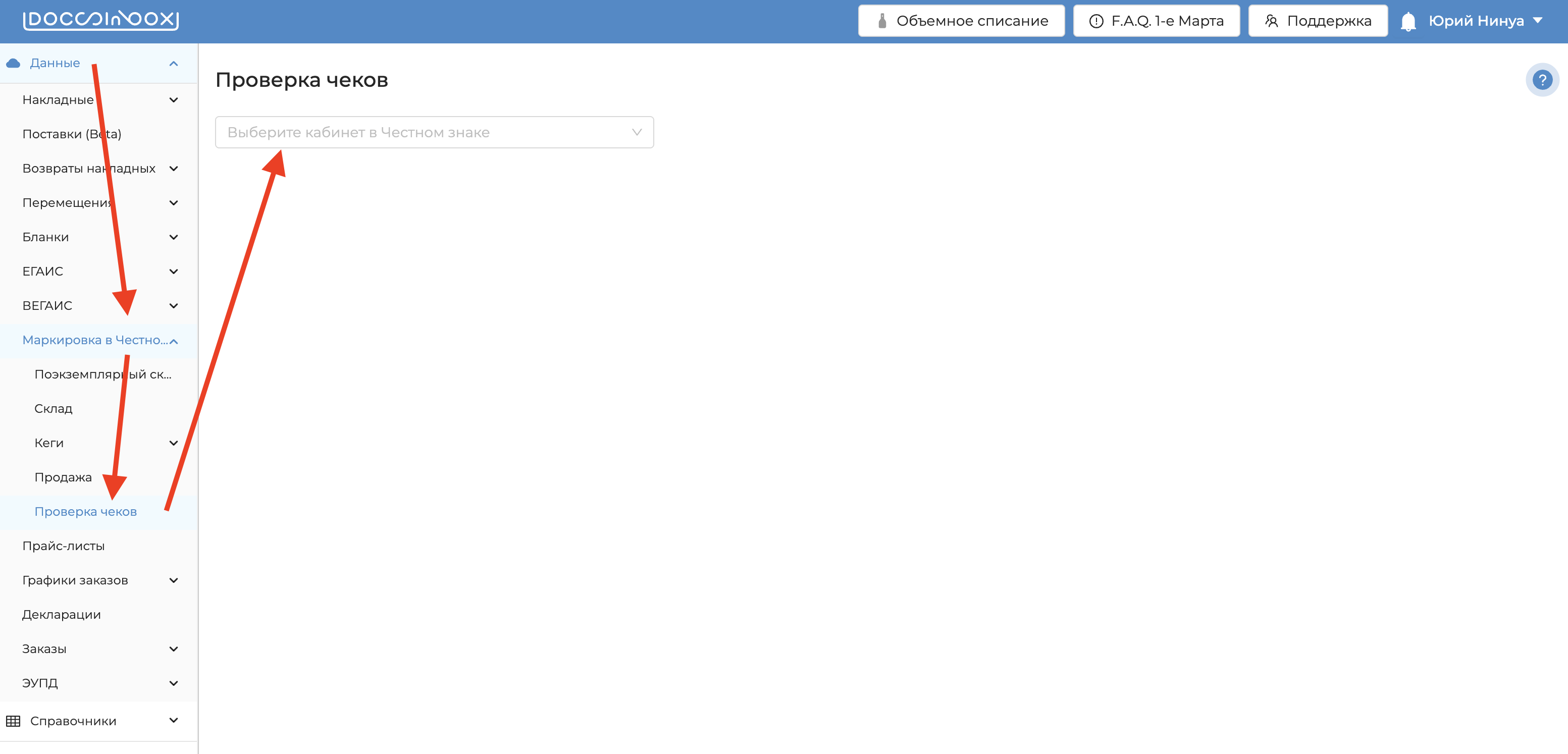The width and height of the screenshot is (1568, 754).
Task: Open the Выберите кабинет в Честном знаке dropdown
Action: (x=434, y=132)
